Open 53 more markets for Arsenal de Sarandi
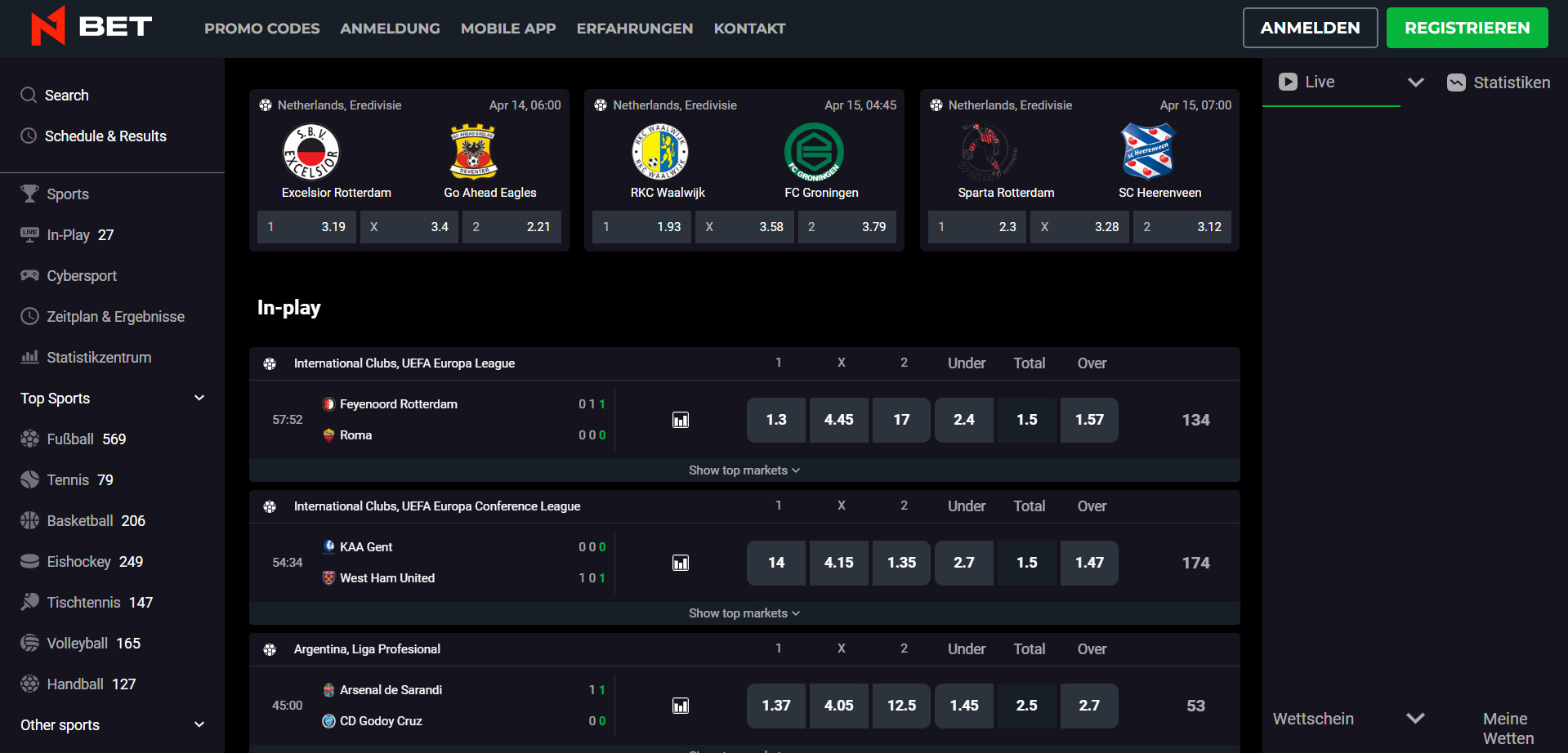 coord(1195,706)
